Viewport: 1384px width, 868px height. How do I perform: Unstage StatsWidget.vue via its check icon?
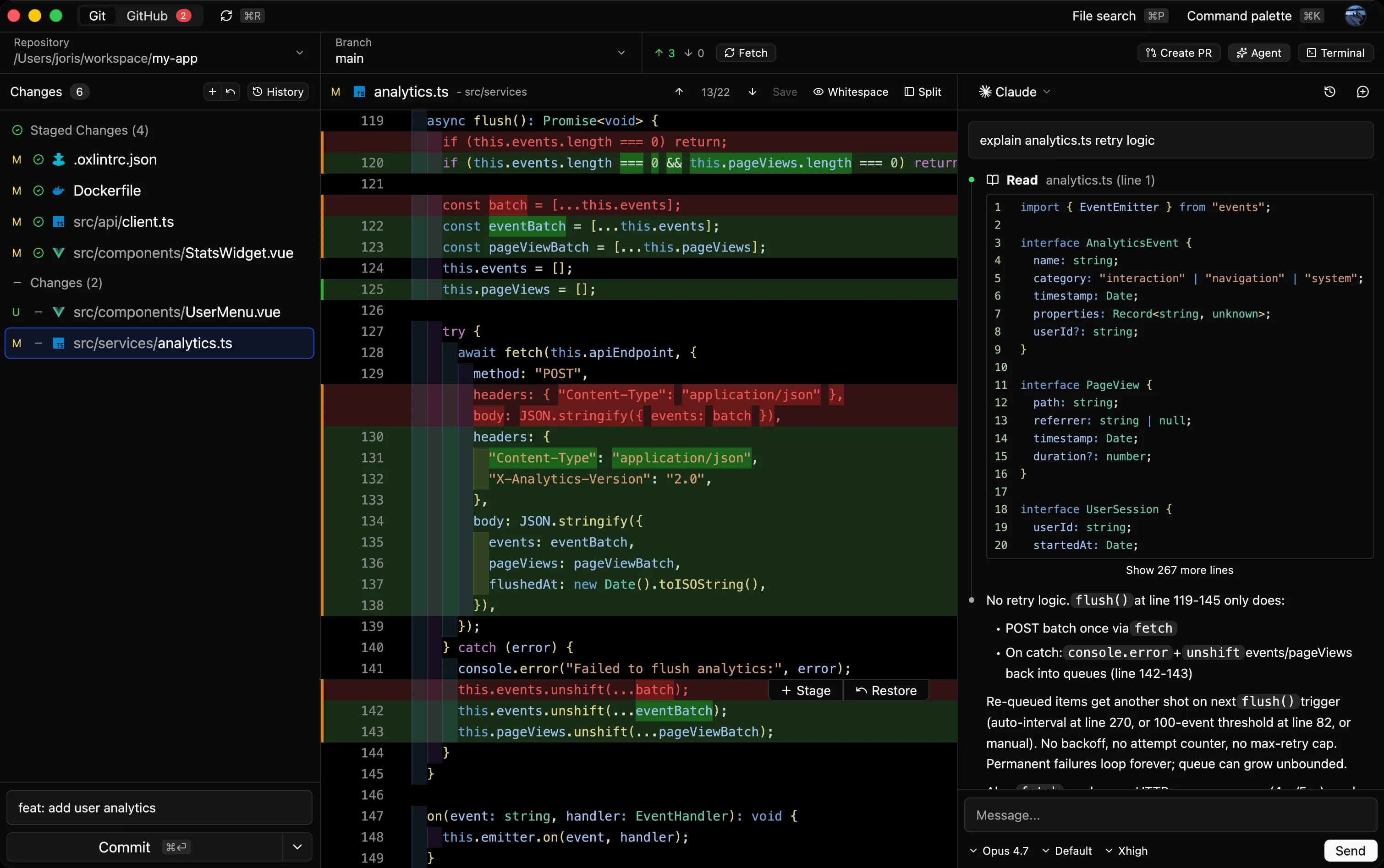(38, 252)
